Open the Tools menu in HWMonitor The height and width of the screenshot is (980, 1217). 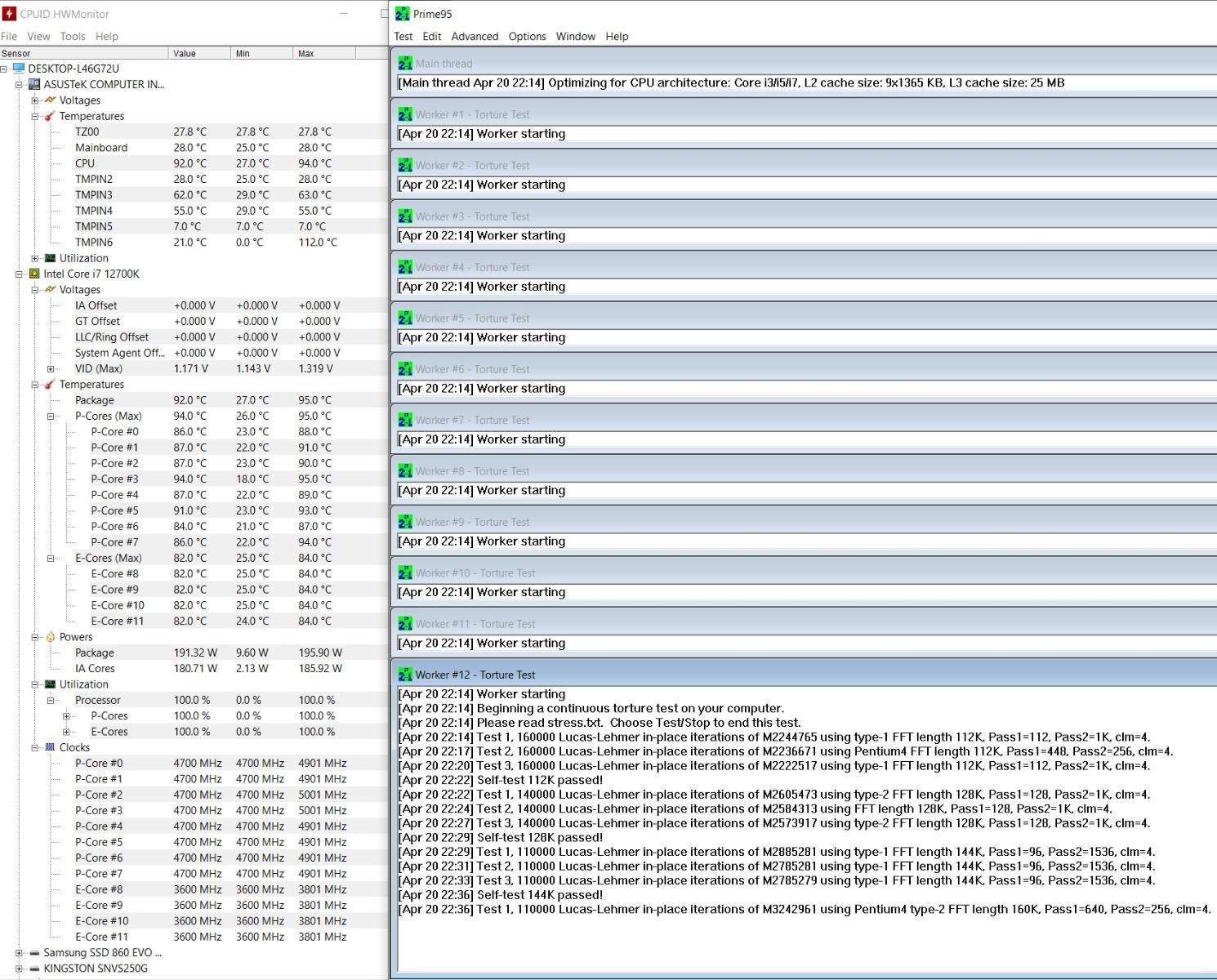point(73,37)
